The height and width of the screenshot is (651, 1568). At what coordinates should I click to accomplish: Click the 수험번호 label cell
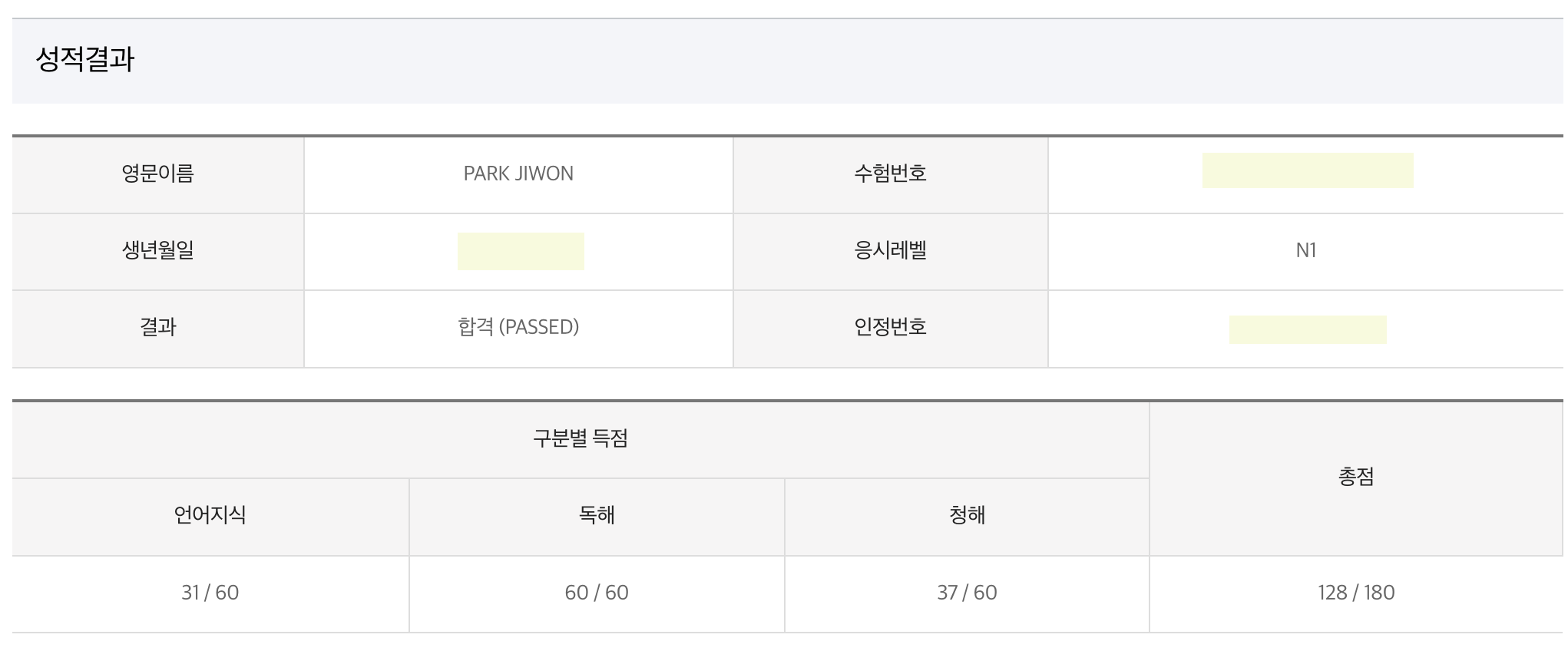[x=890, y=173]
